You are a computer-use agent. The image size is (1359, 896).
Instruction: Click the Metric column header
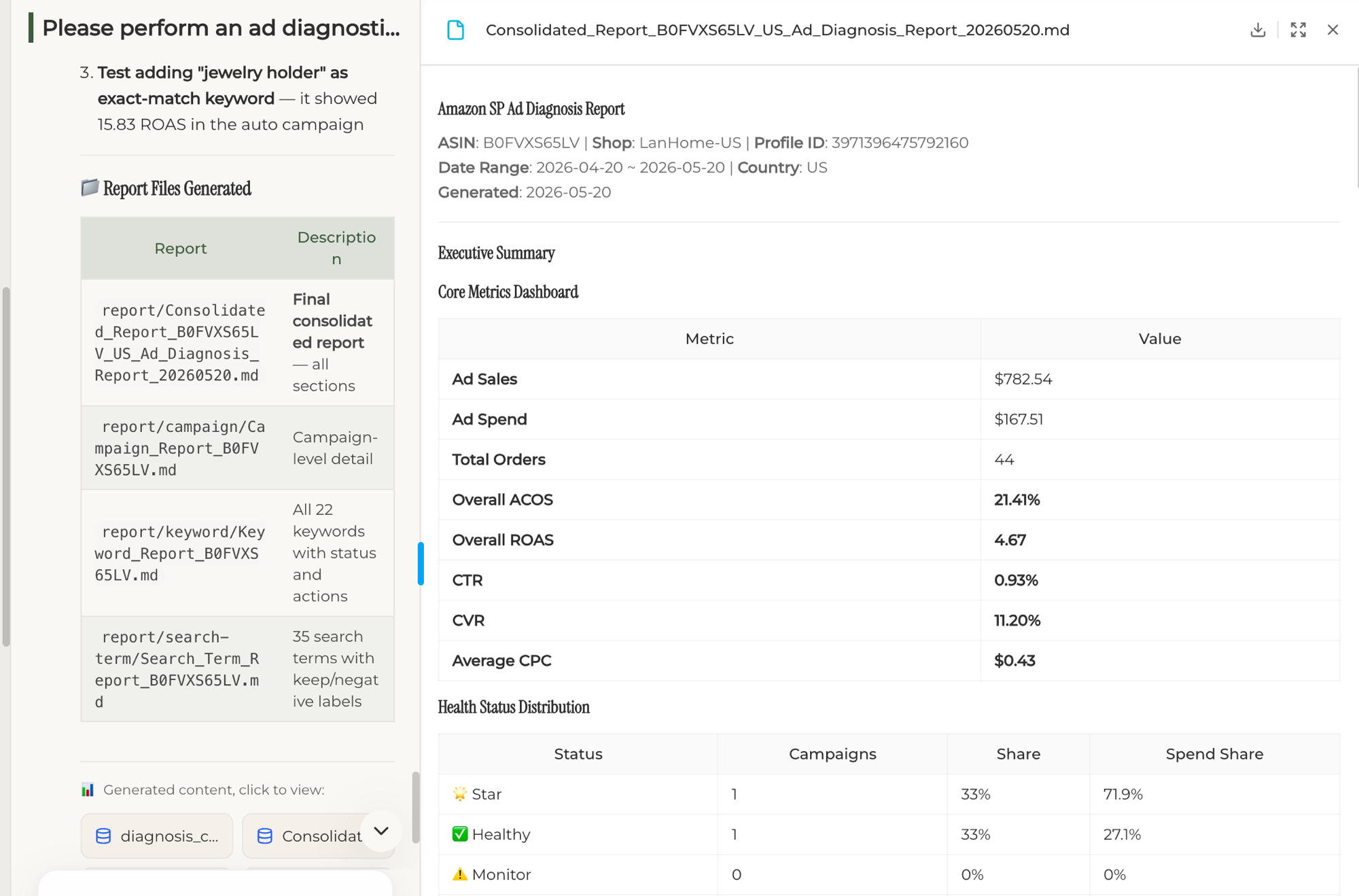click(x=709, y=339)
